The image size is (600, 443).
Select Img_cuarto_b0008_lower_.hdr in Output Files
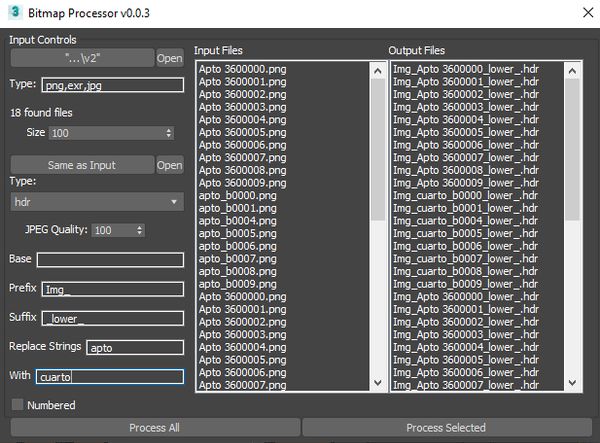[465, 271]
